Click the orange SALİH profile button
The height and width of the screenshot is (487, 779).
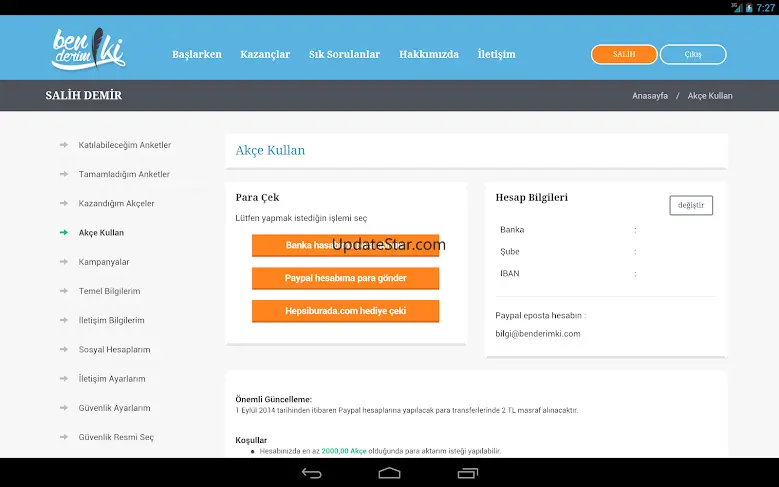coord(624,54)
